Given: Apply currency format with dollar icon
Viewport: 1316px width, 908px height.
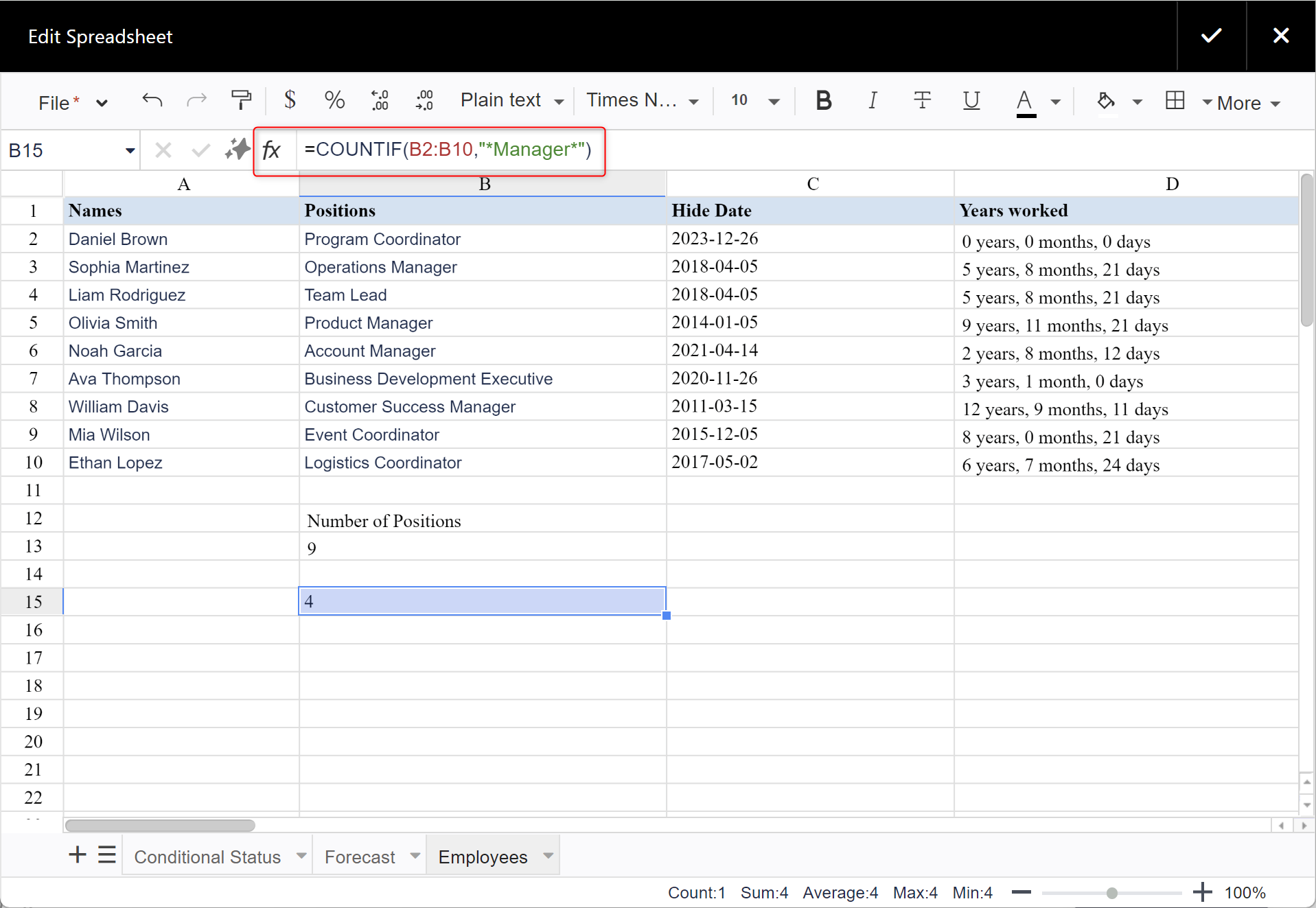Looking at the screenshot, I should pyautogui.click(x=290, y=101).
